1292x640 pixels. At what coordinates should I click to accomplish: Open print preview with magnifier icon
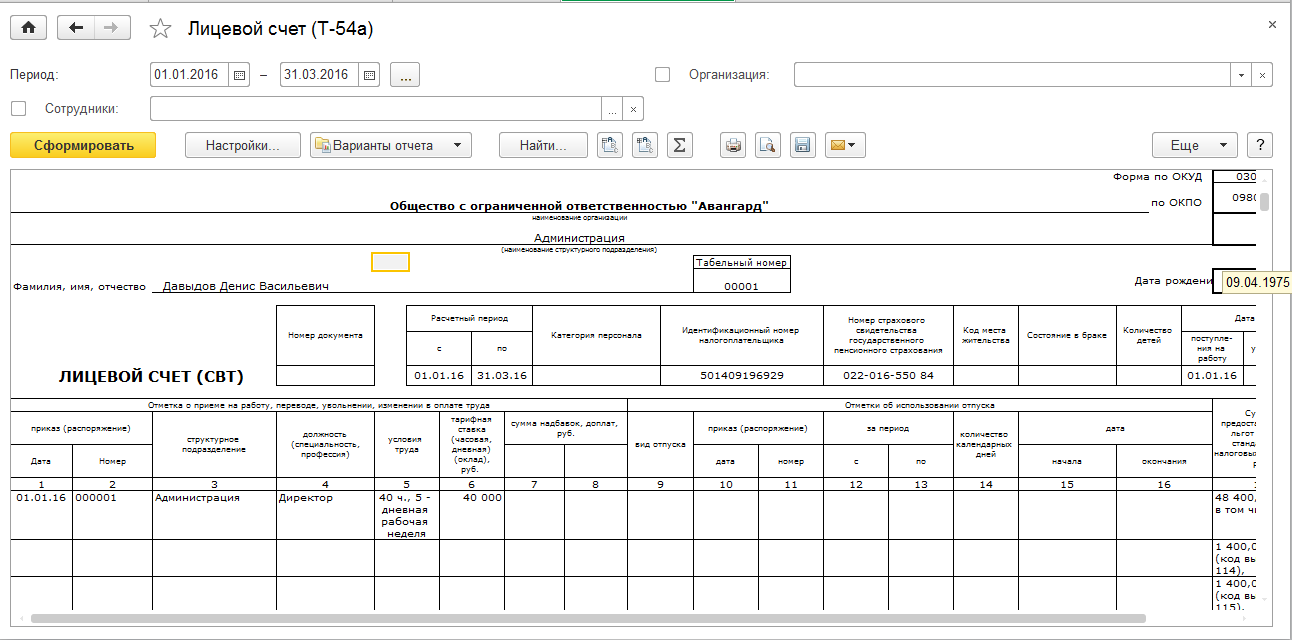[x=767, y=145]
